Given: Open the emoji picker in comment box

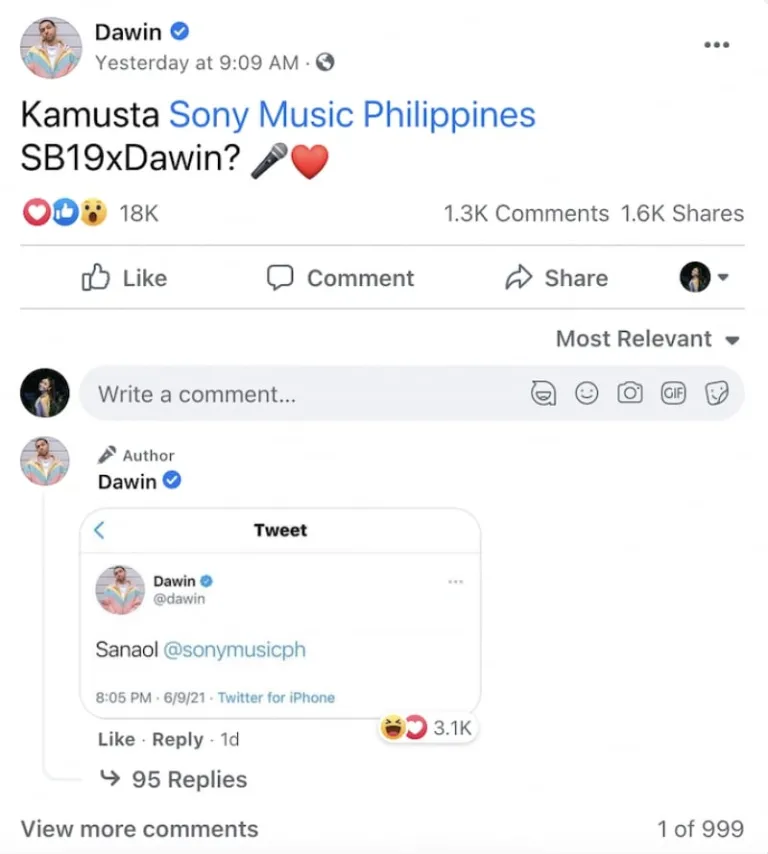Looking at the screenshot, I should (587, 394).
